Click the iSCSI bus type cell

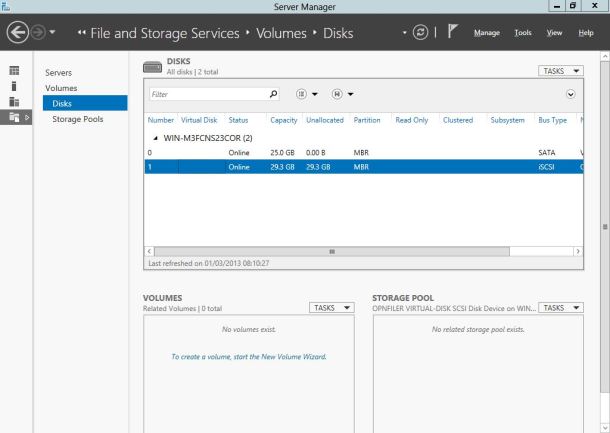[546, 167]
